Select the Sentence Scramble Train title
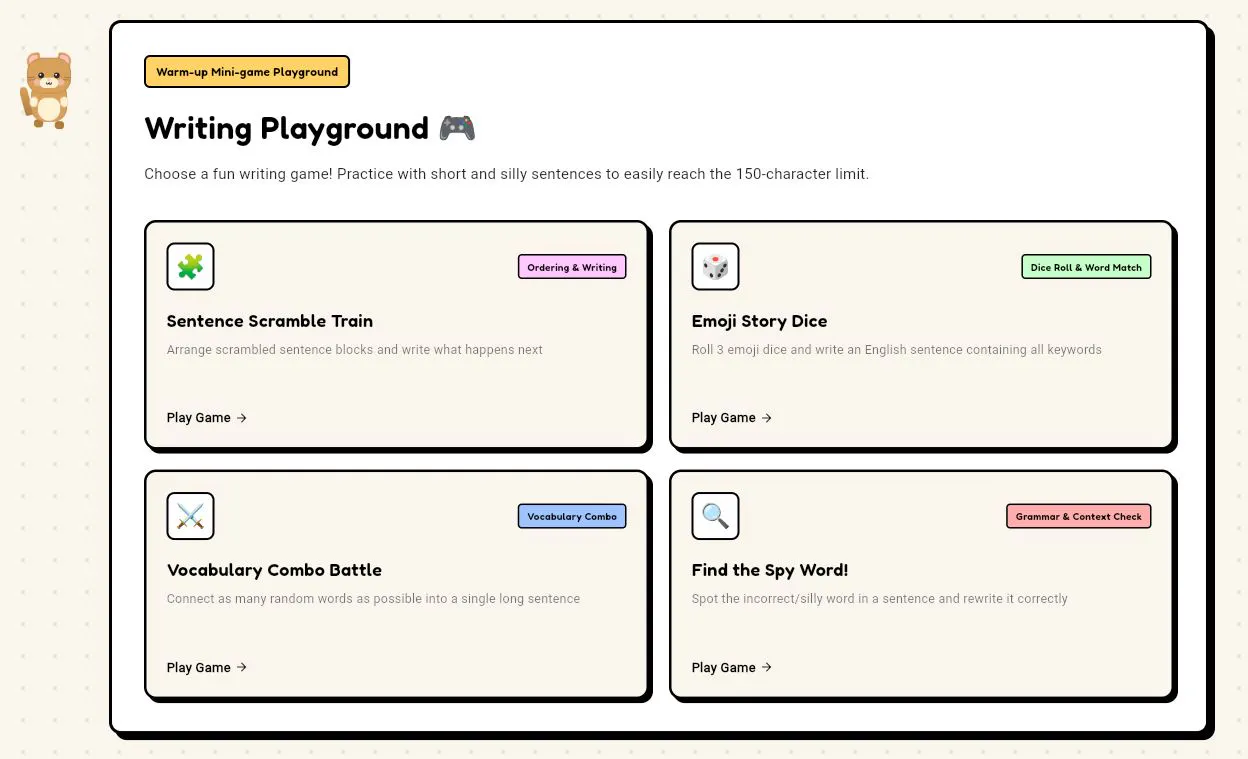1248x759 pixels. coord(270,321)
